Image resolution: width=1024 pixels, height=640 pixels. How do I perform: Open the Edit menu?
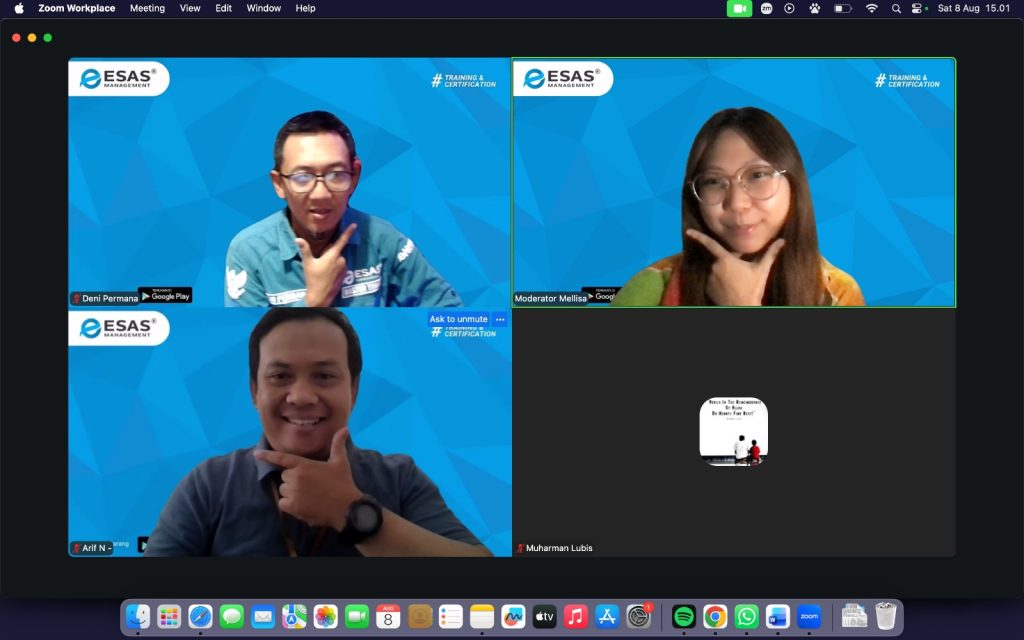pos(223,8)
